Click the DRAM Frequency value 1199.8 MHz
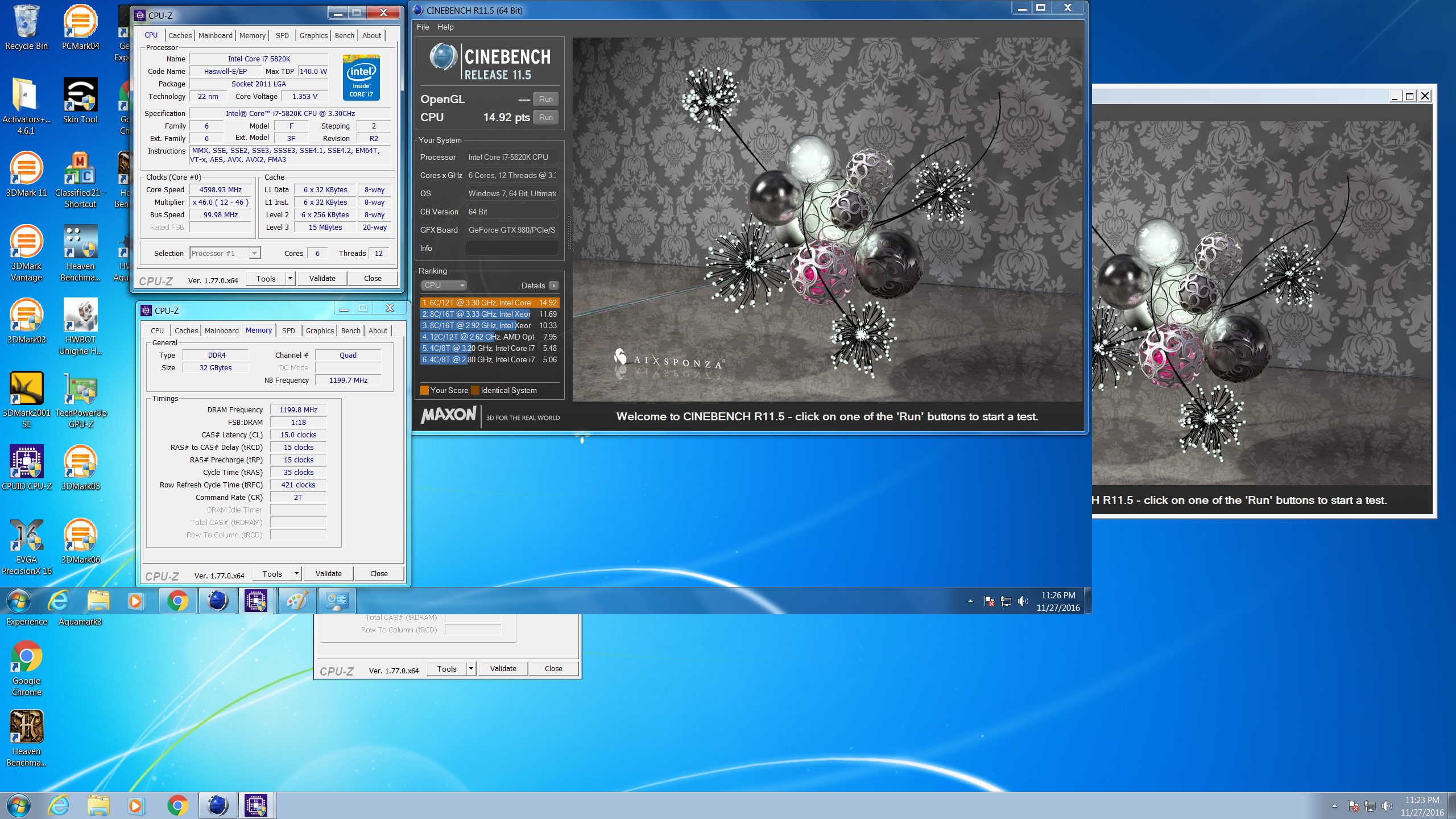Screen dimensions: 1456x819 298,409
